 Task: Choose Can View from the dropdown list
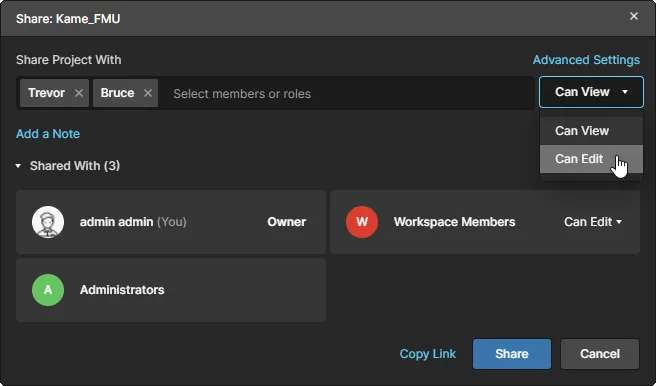click(591, 131)
